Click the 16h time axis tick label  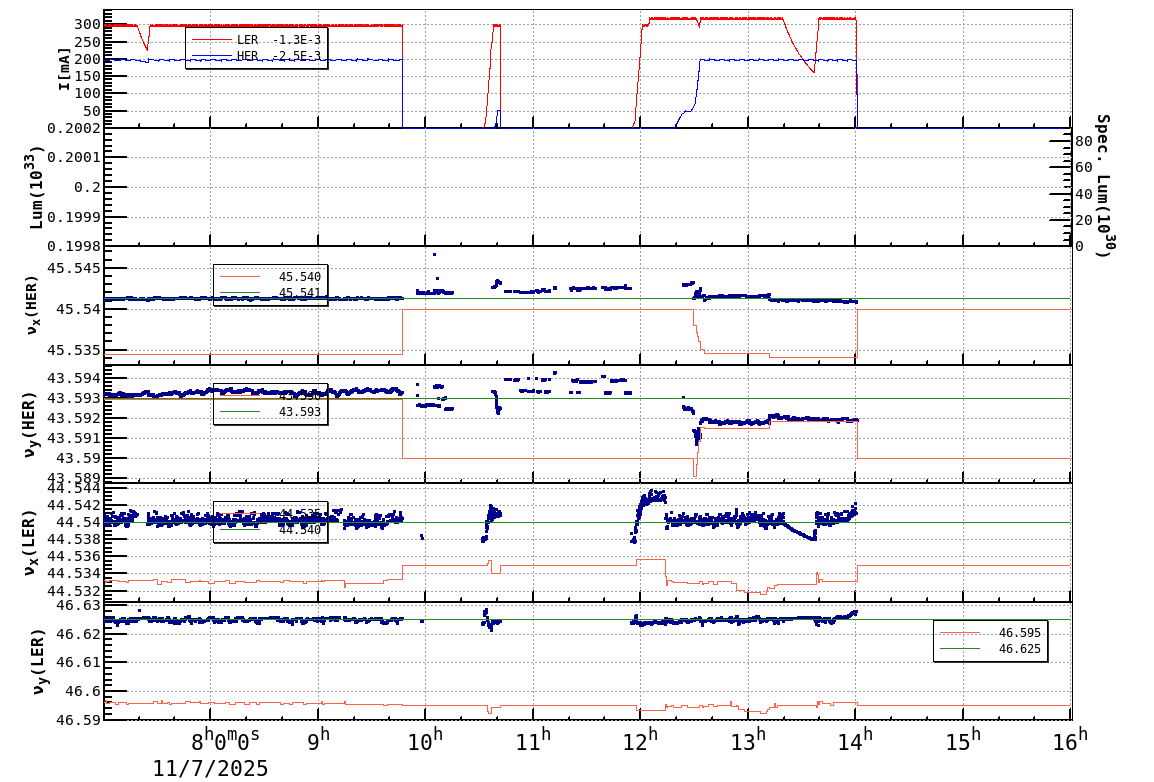1069,739
